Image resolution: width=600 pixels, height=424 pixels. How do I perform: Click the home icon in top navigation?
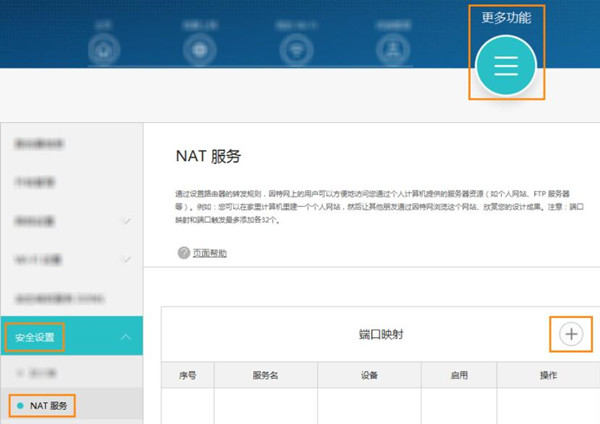click(x=103, y=50)
